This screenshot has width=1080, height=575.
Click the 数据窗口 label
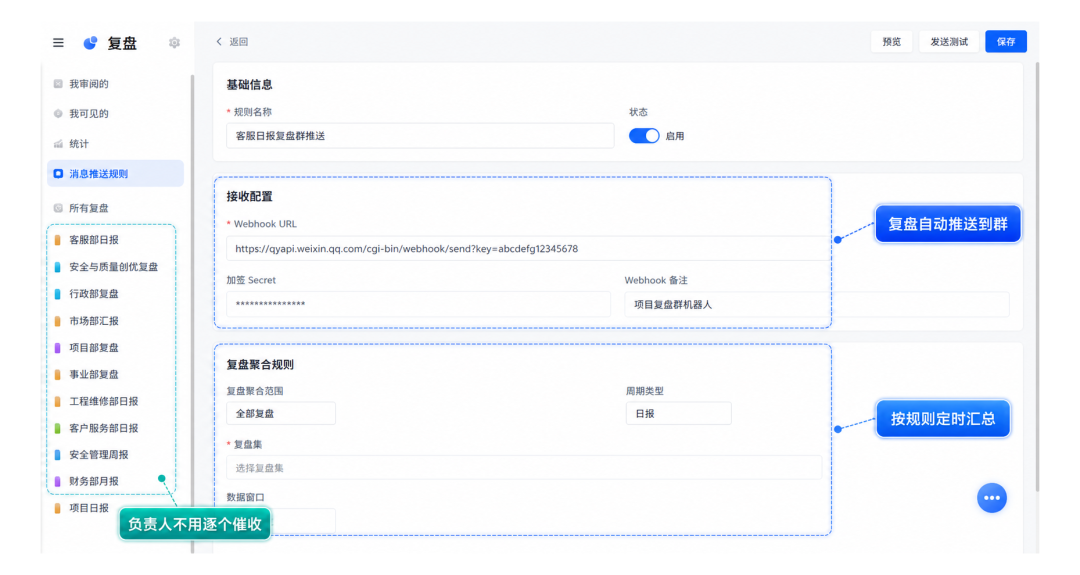[246, 497]
